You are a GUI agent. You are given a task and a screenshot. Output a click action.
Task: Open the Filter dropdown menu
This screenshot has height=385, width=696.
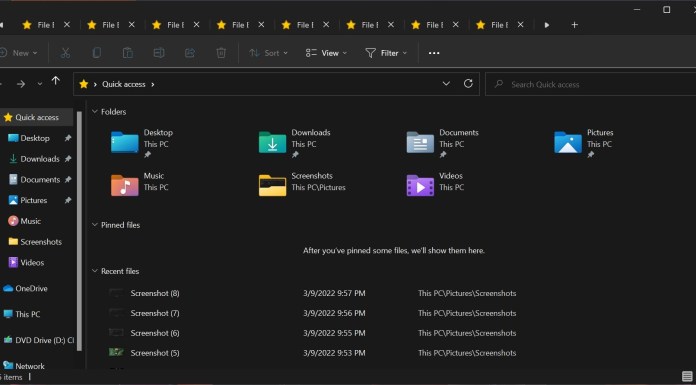tap(386, 53)
